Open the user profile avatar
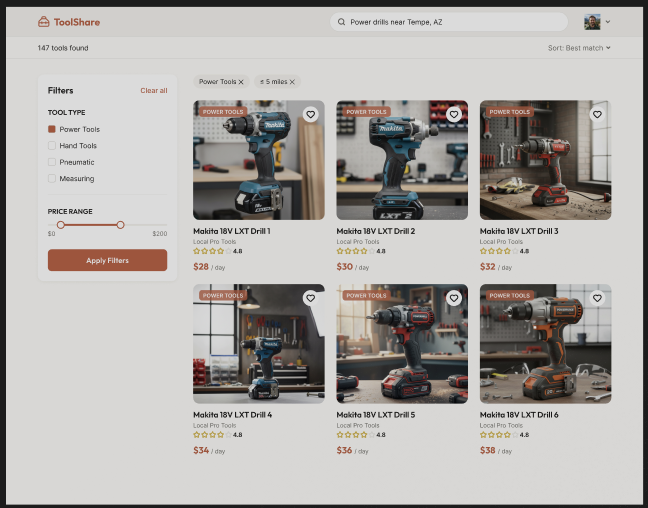The height and width of the screenshot is (508, 648). pyautogui.click(x=592, y=22)
